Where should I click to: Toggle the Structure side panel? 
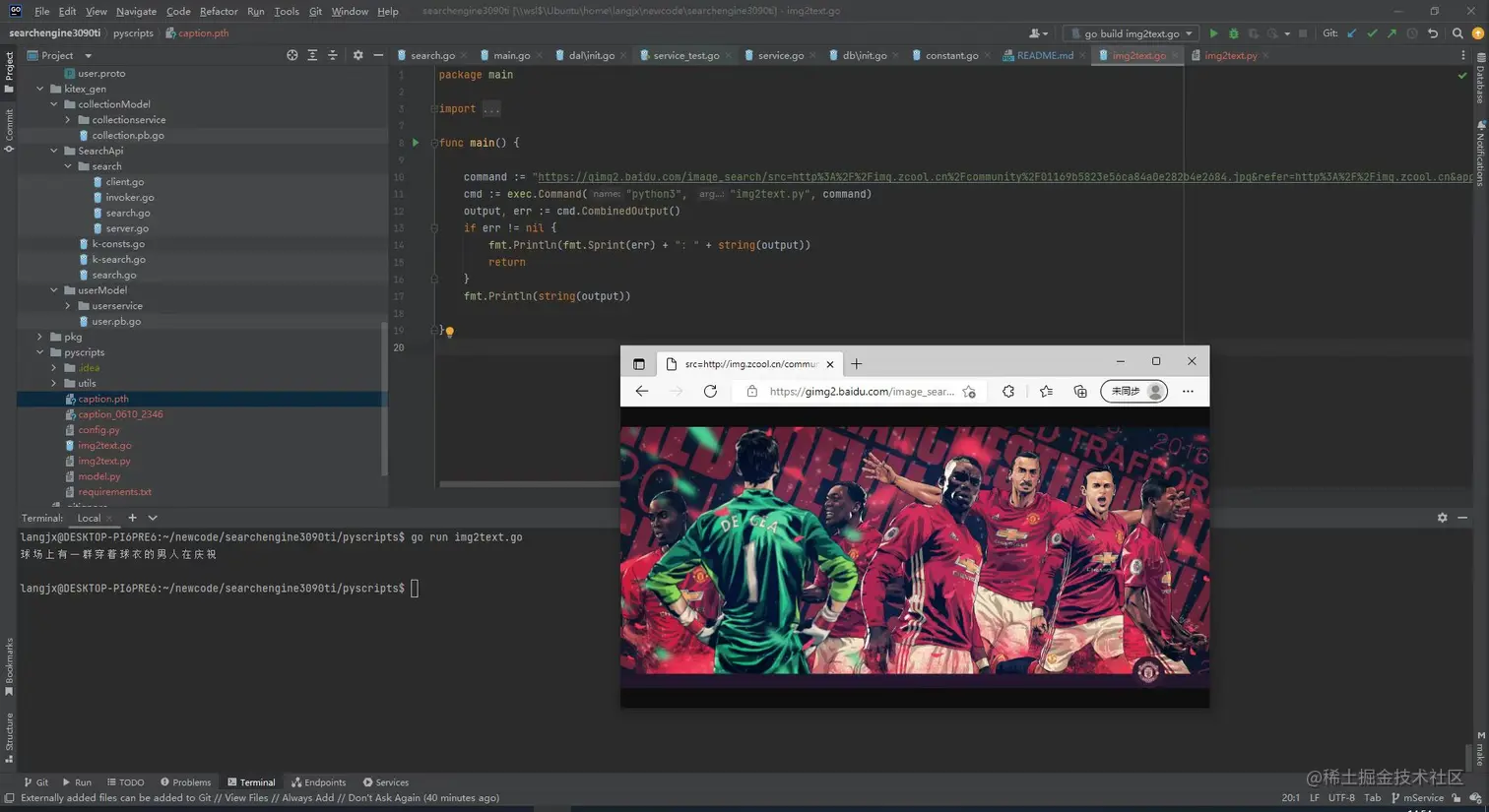click(x=9, y=738)
